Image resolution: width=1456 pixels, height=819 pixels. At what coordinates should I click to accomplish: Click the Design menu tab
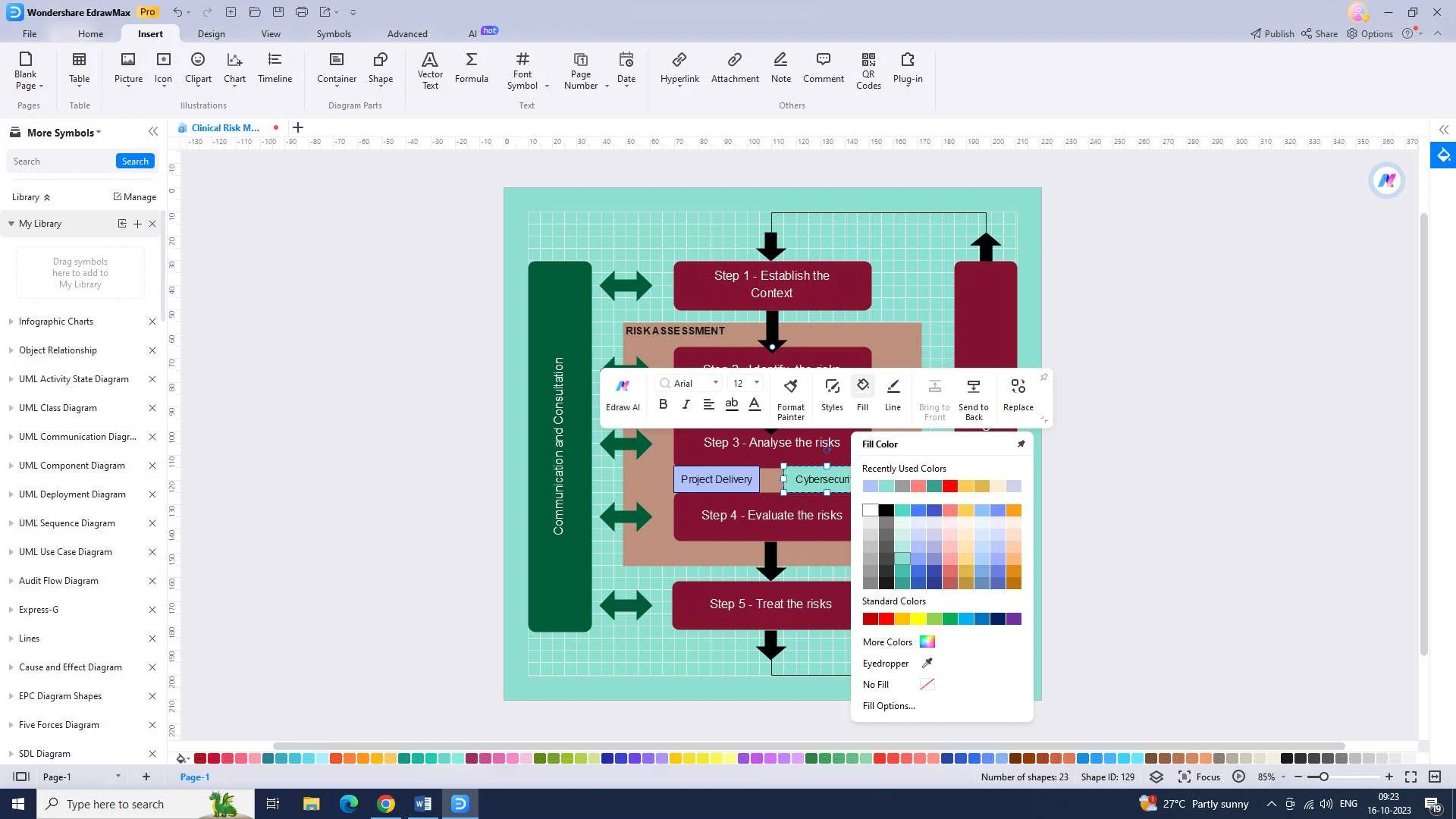211,33
